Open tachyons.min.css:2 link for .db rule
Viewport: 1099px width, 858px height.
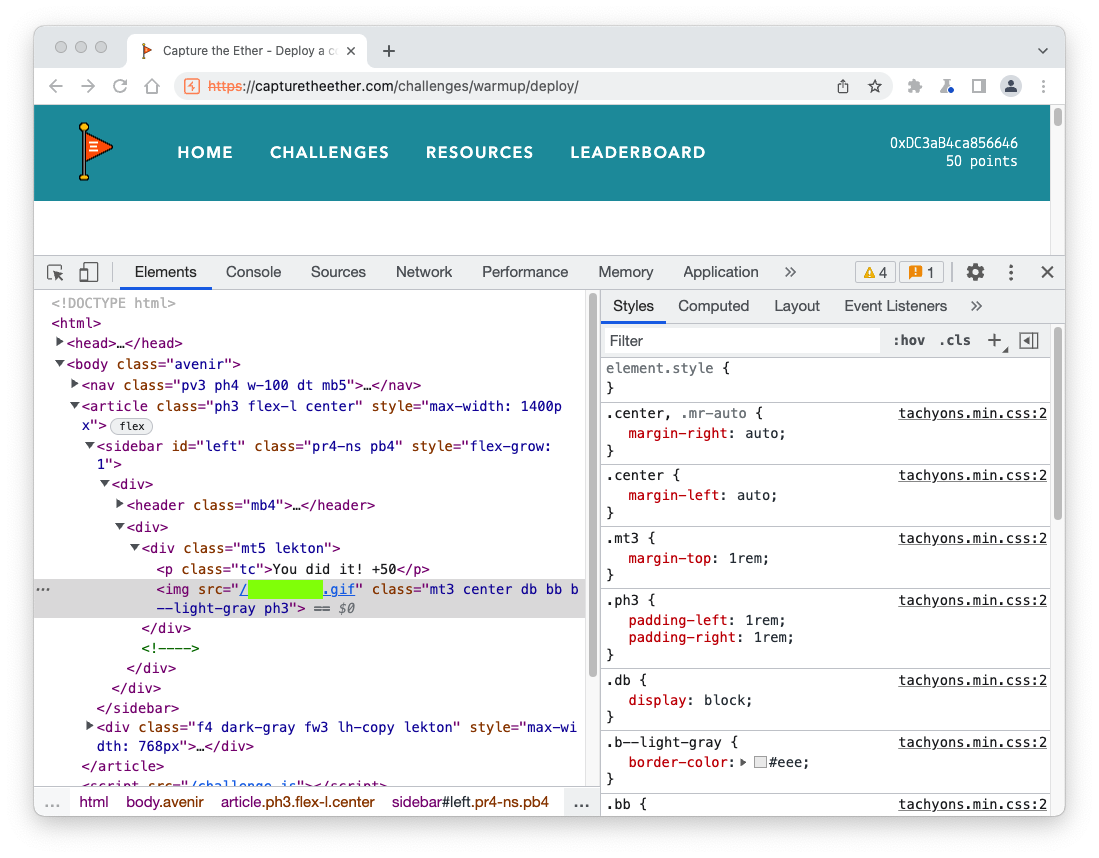tap(972, 680)
